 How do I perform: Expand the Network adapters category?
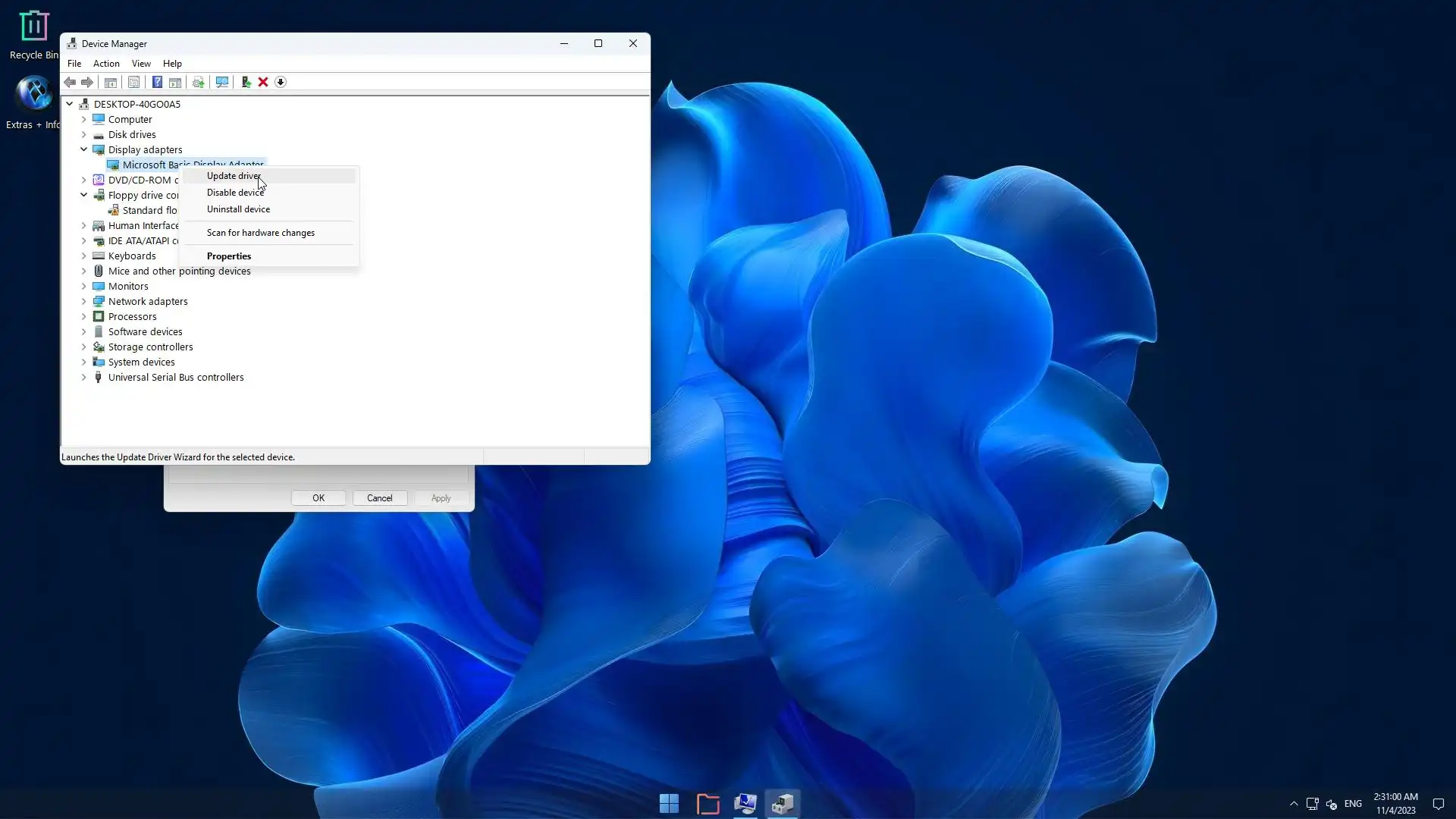pyautogui.click(x=84, y=301)
